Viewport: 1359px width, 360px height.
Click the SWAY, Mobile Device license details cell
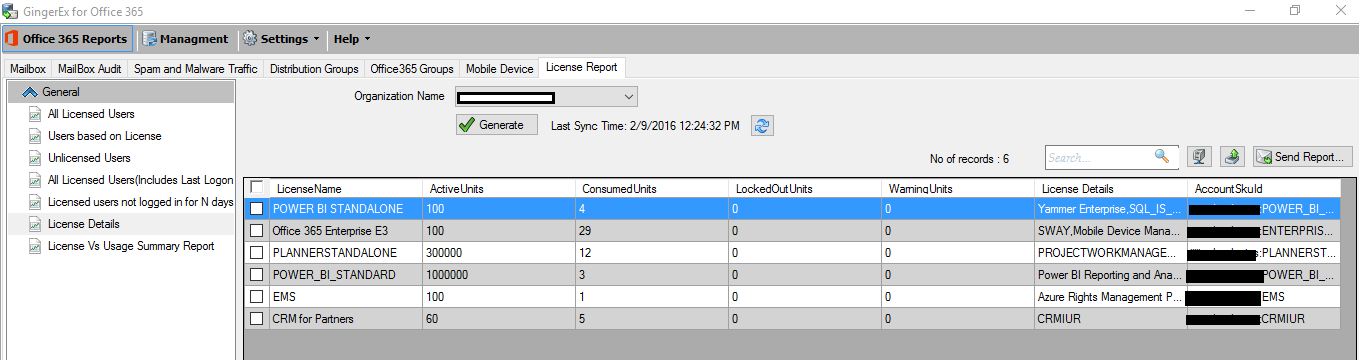coord(1110,231)
